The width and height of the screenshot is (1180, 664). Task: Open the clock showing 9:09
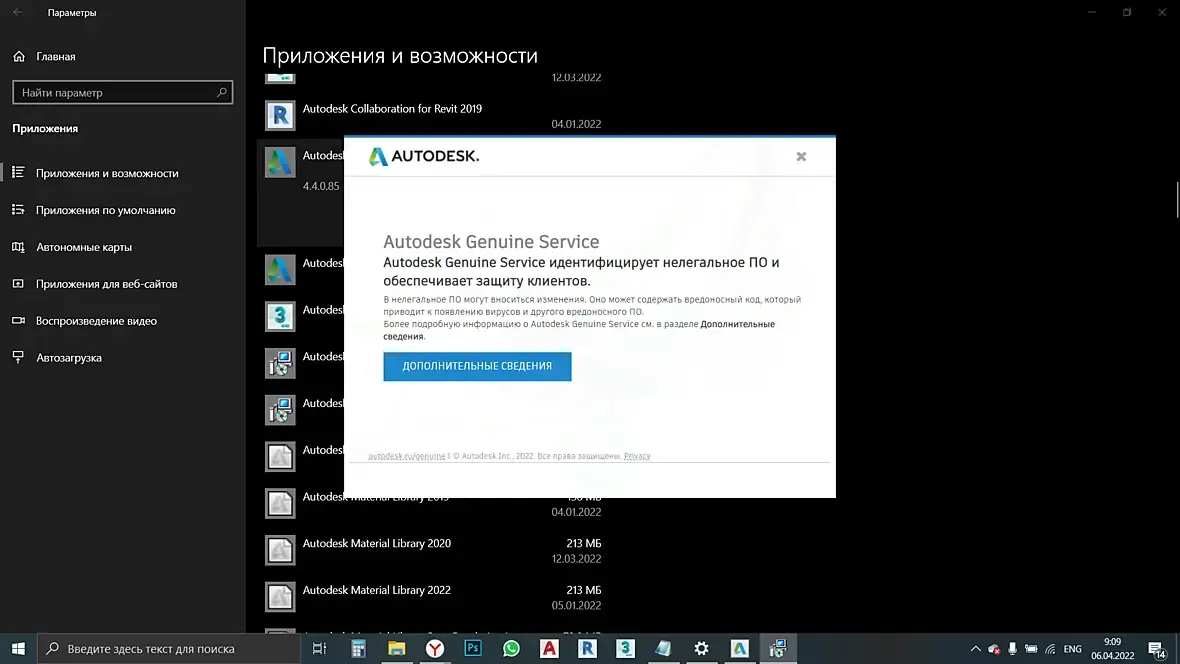pyautogui.click(x=1112, y=648)
